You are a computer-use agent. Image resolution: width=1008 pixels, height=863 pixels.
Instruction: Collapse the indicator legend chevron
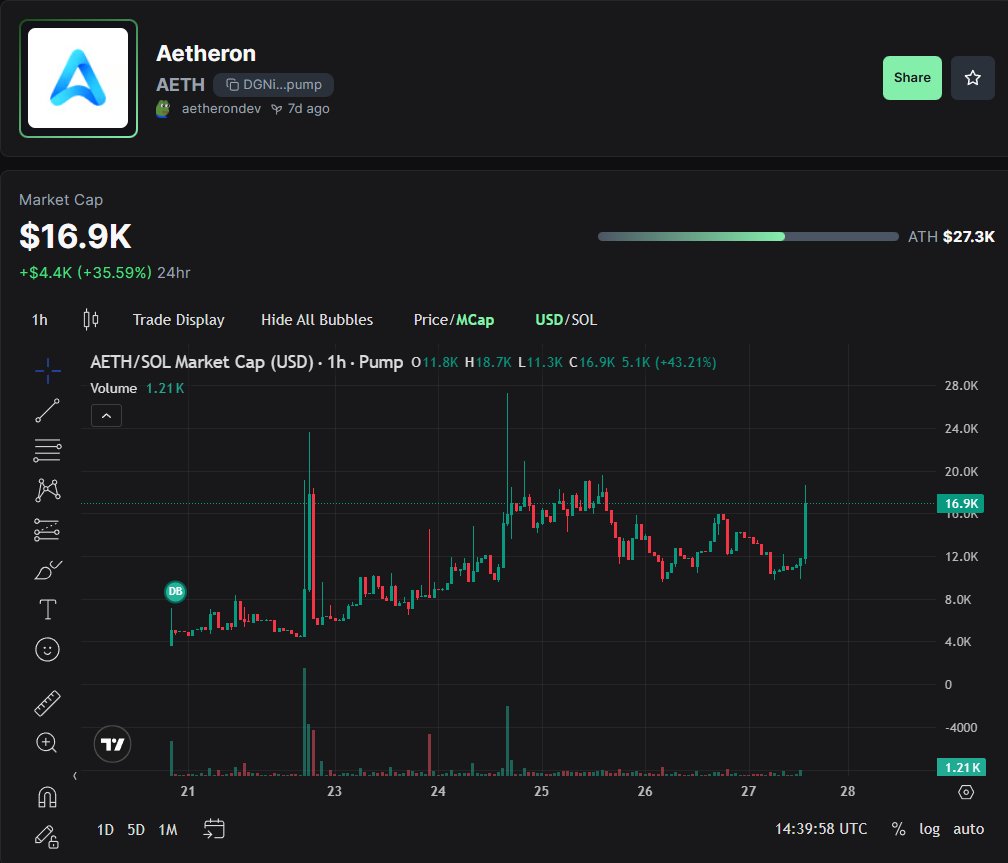[107, 416]
